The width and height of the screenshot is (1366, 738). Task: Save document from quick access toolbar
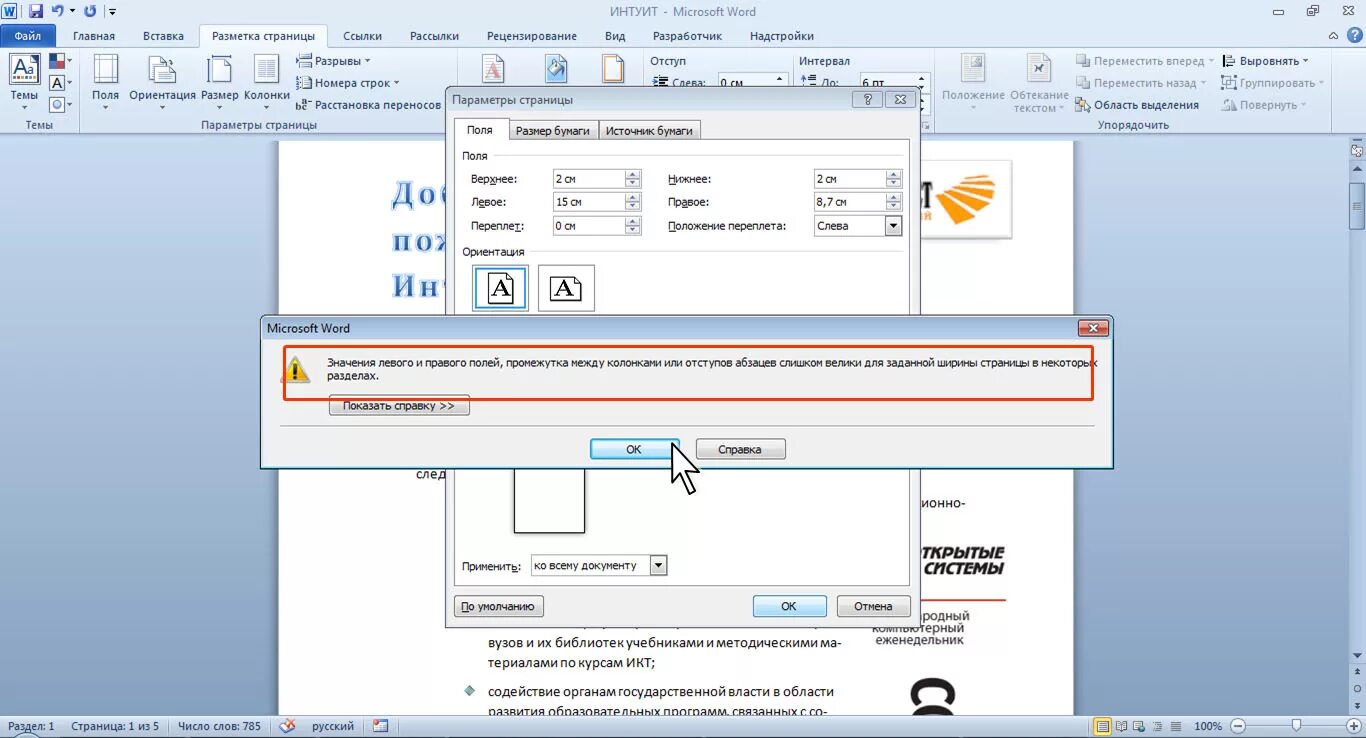click(36, 11)
